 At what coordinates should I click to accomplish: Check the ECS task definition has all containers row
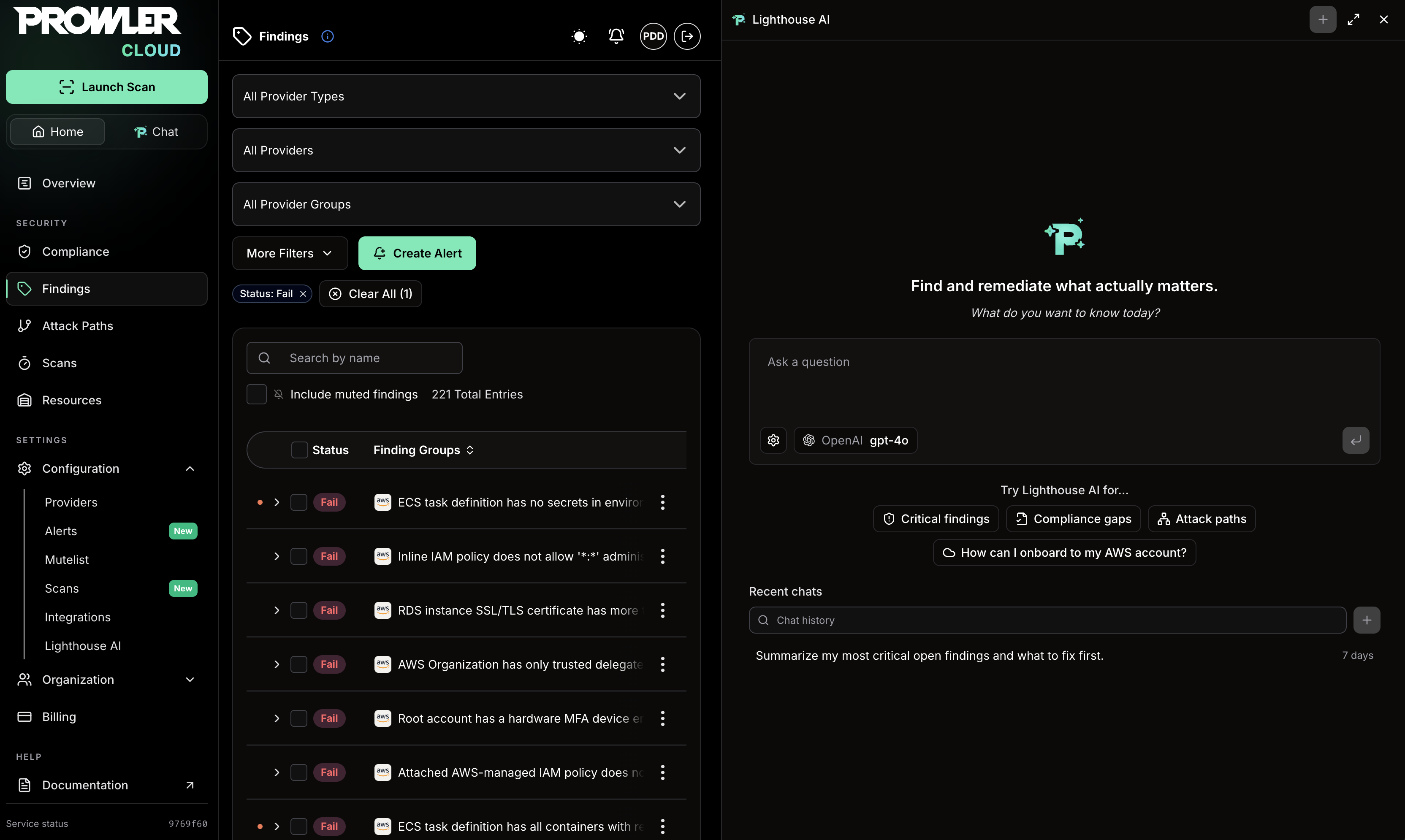299,826
